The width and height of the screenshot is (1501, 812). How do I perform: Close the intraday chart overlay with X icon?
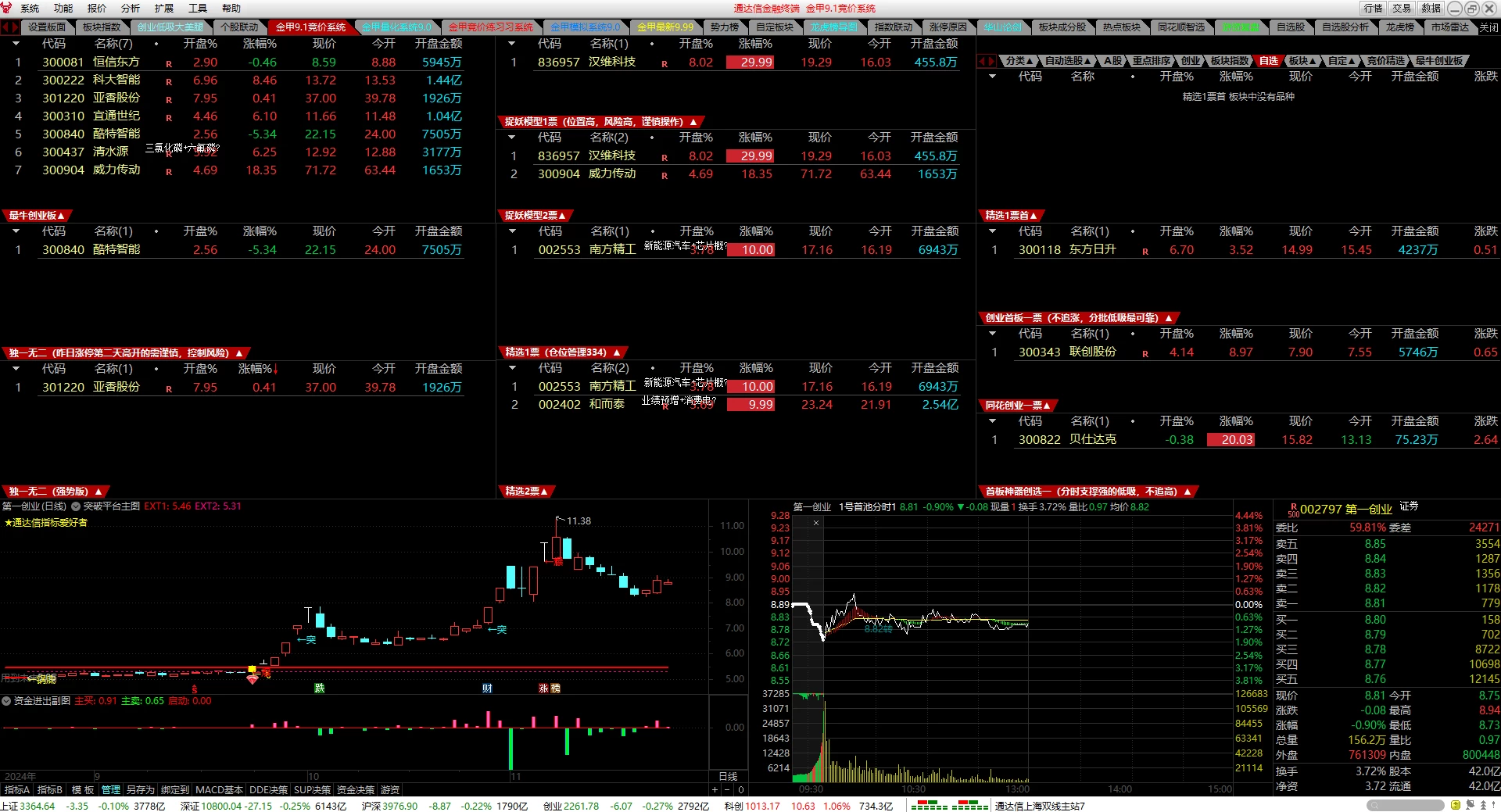(x=816, y=523)
